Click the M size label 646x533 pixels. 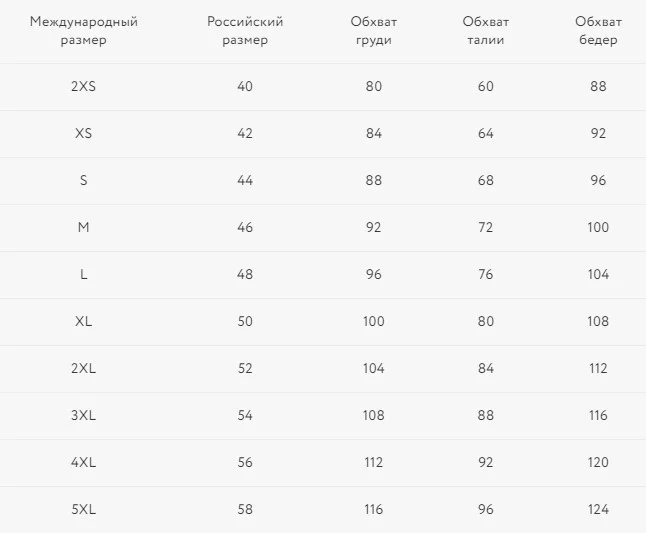[84, 227]
